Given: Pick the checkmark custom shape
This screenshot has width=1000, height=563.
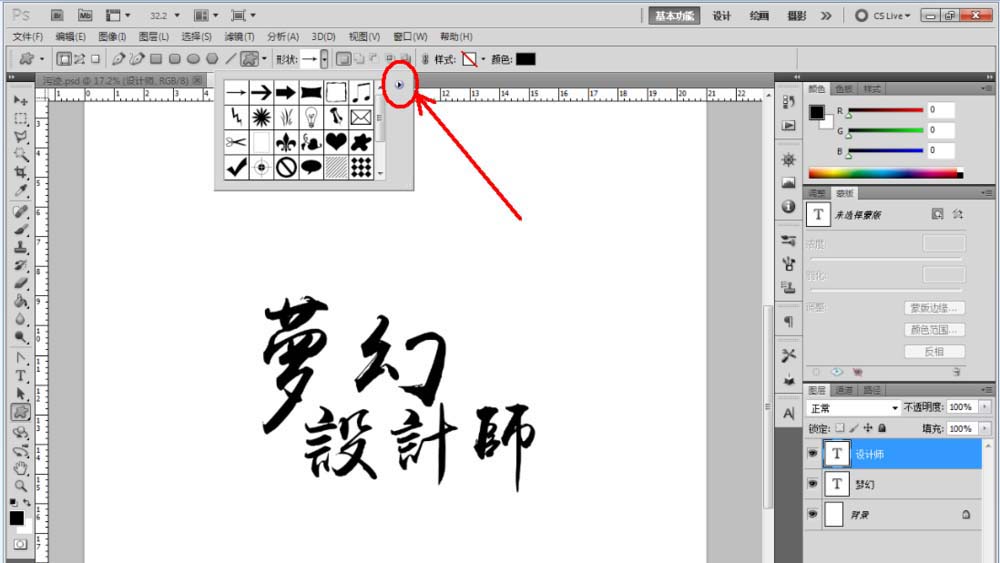Looking at the screenshot, I should tap(236, 167).
